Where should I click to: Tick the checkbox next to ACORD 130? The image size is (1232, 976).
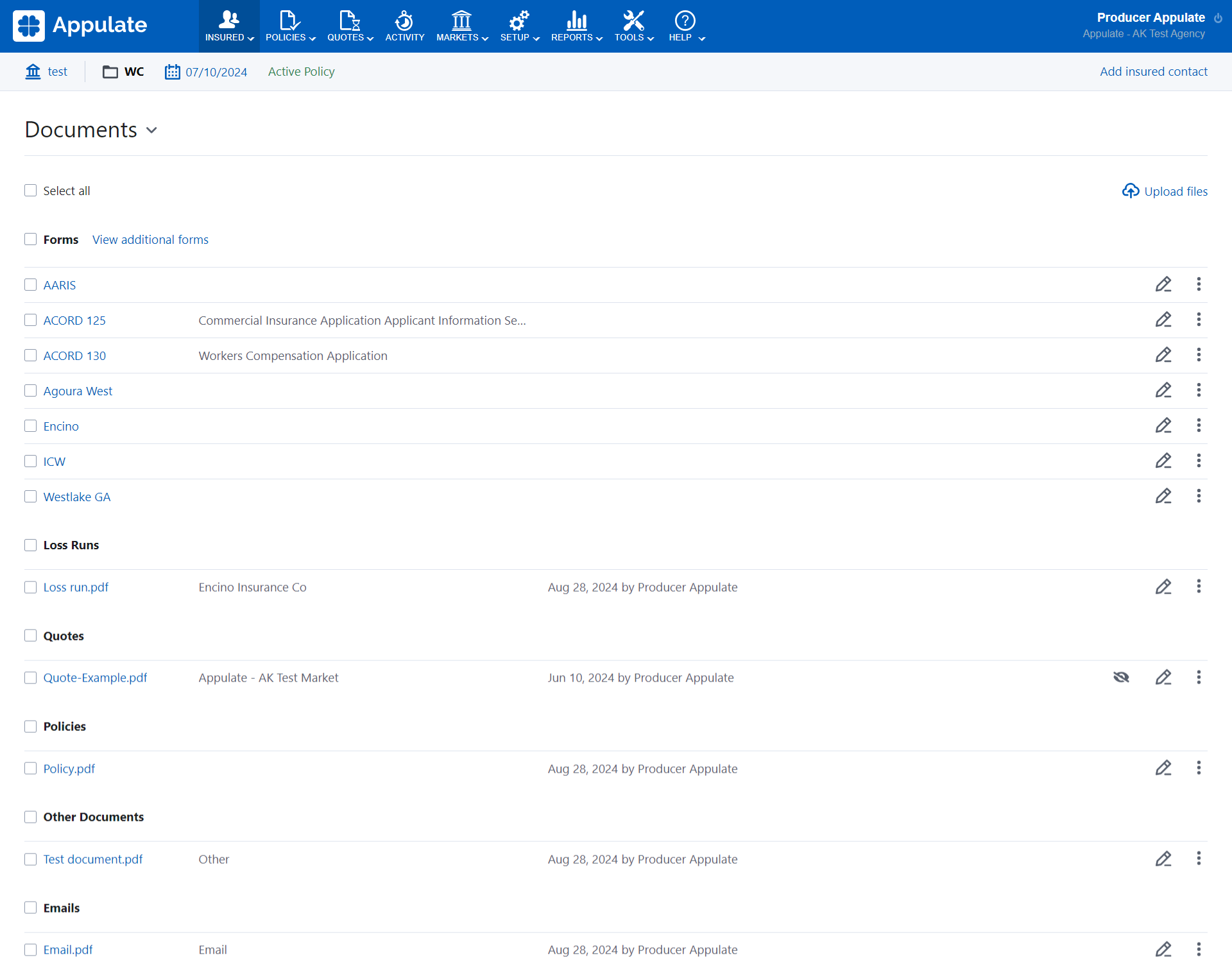(30, 355)
